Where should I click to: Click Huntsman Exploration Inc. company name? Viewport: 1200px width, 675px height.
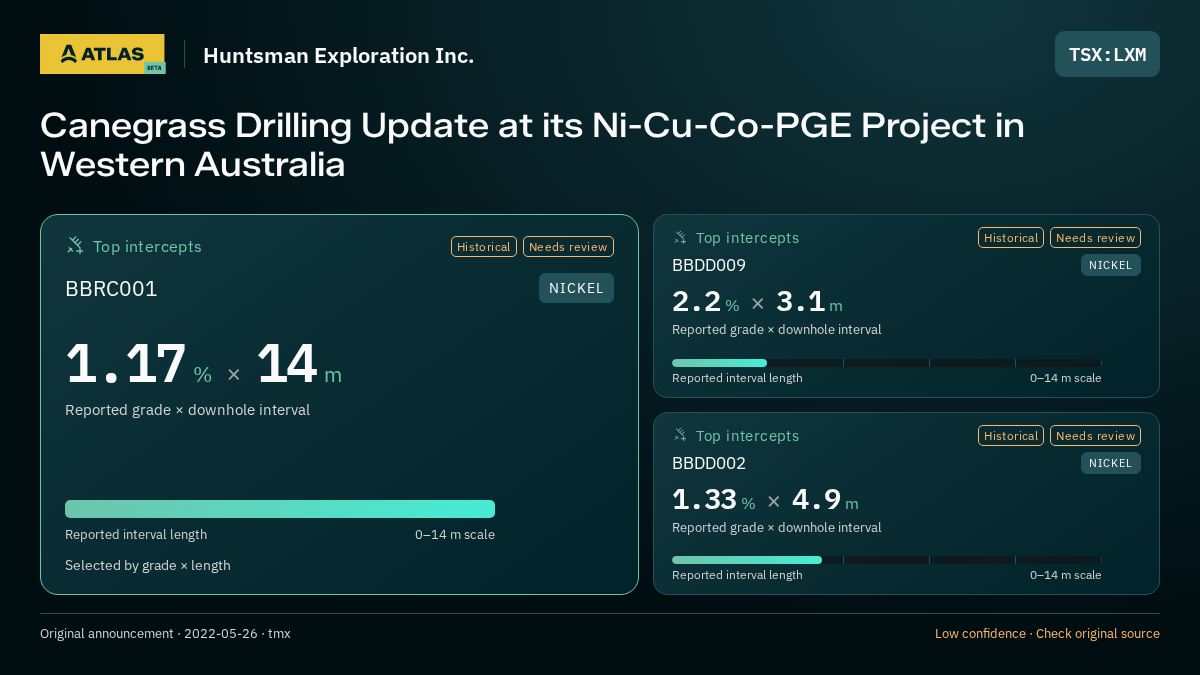coord(338,55)
